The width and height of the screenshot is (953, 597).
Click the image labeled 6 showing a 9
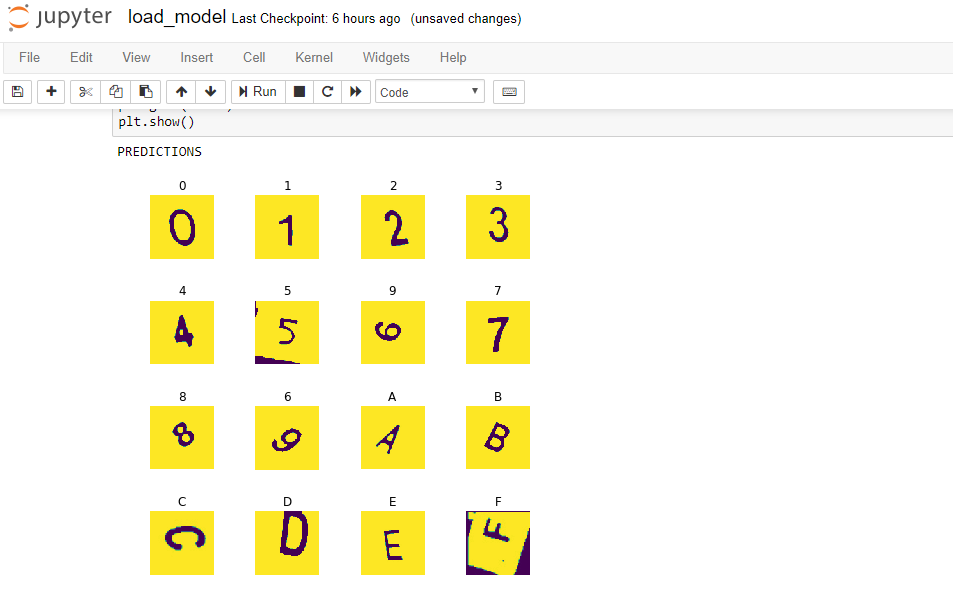tap(287, 438)
